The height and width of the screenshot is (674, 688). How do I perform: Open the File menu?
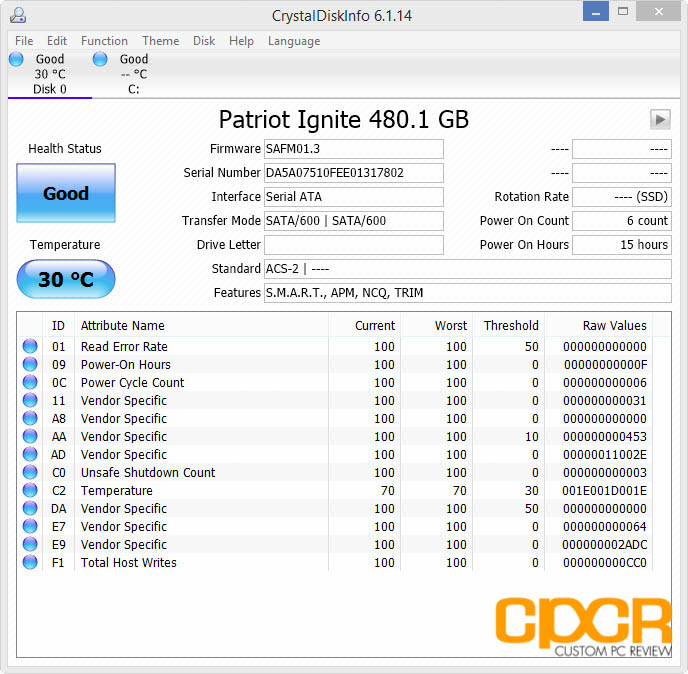point(24,41)
